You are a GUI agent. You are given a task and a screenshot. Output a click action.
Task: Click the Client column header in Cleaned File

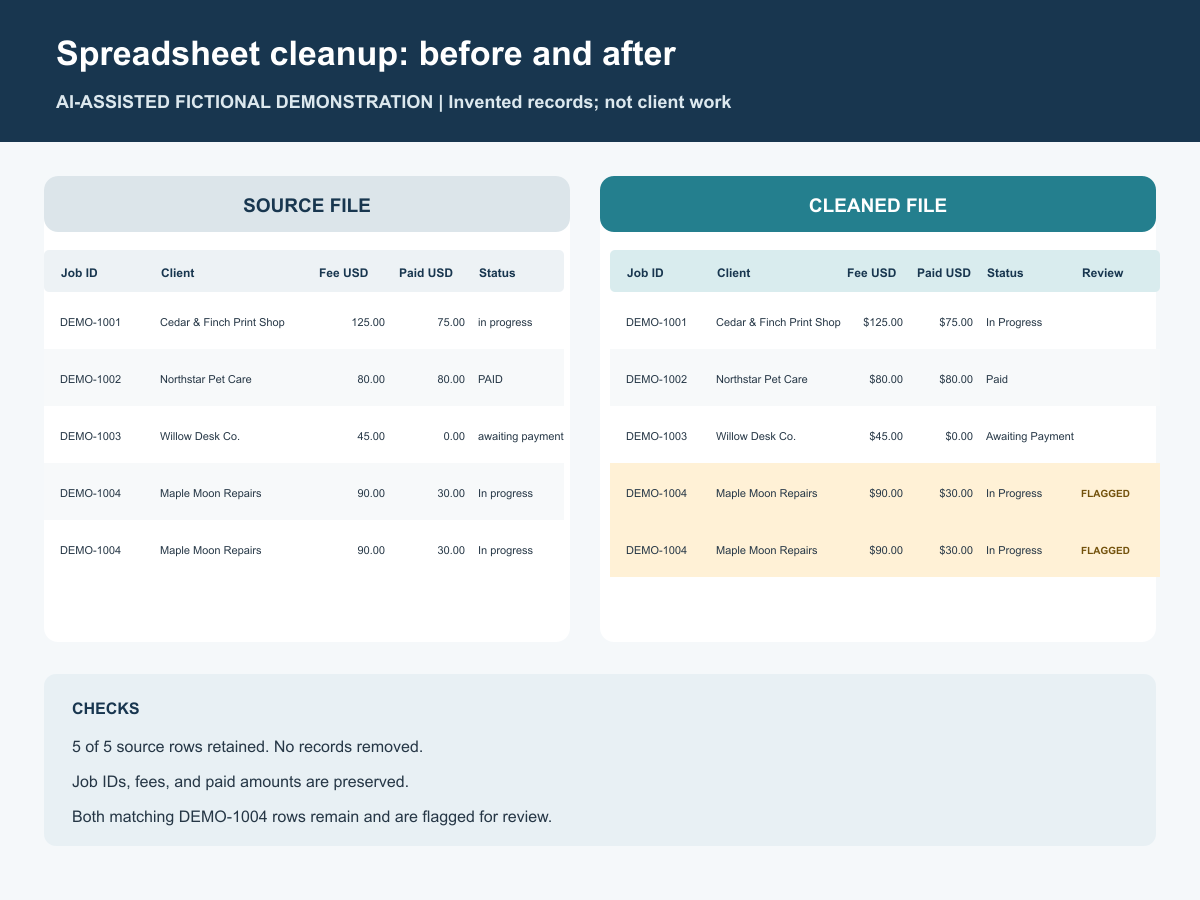pos(733,273)
